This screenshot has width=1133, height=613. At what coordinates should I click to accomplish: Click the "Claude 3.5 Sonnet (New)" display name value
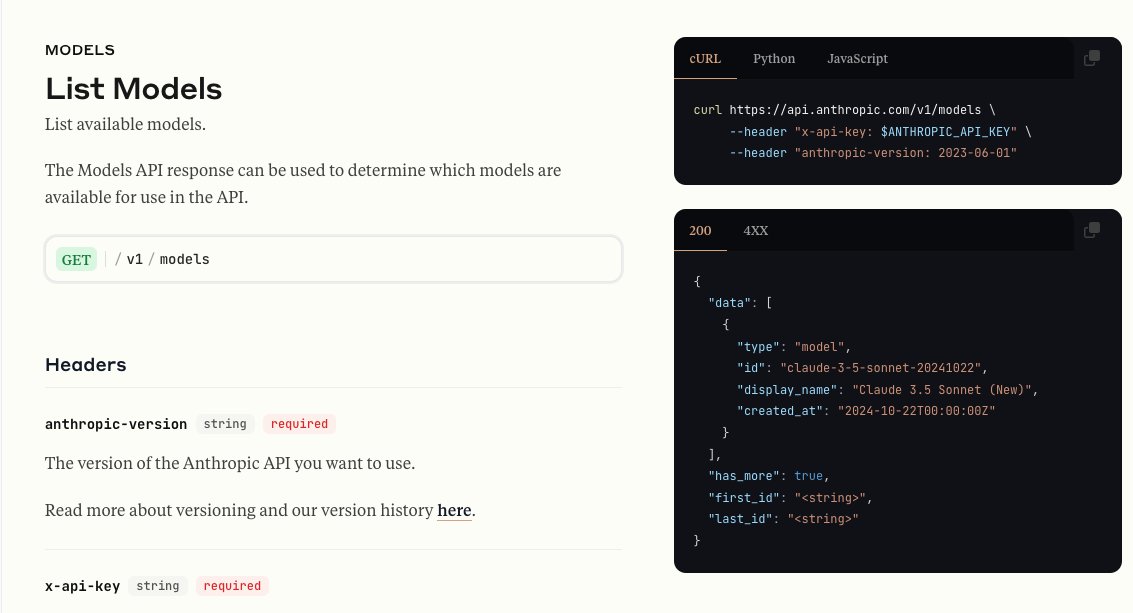click(x=942, y=390)
